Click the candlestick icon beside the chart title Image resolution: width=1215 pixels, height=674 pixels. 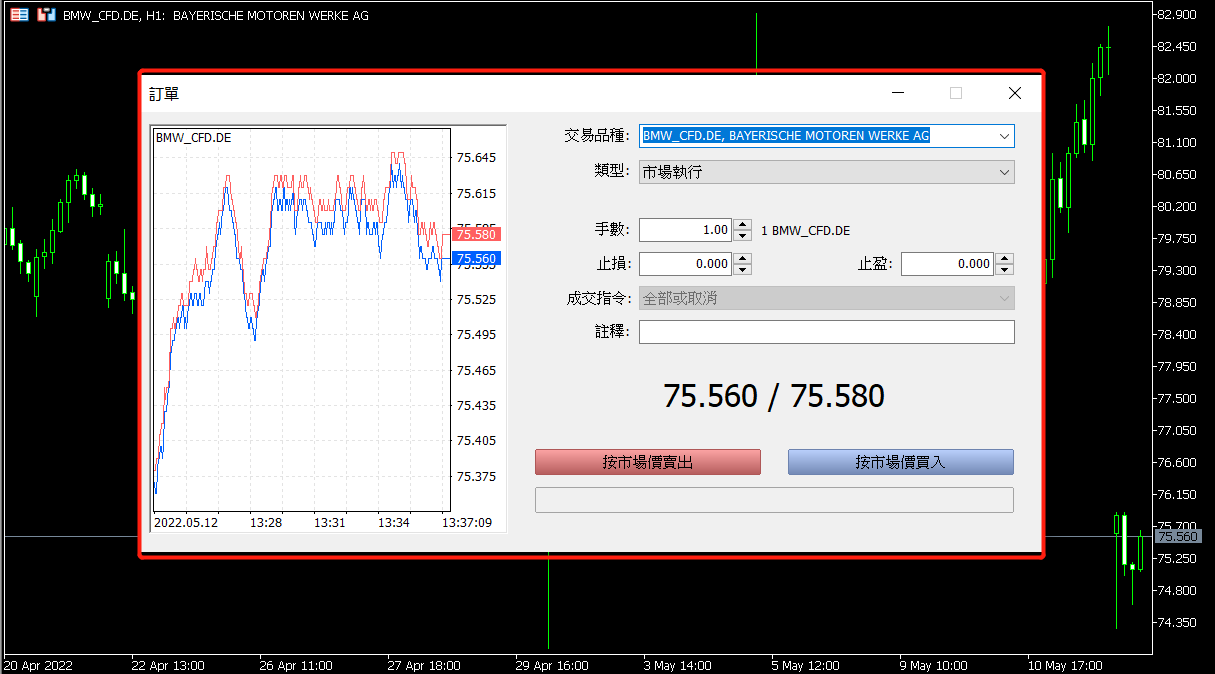pos(46,15)
